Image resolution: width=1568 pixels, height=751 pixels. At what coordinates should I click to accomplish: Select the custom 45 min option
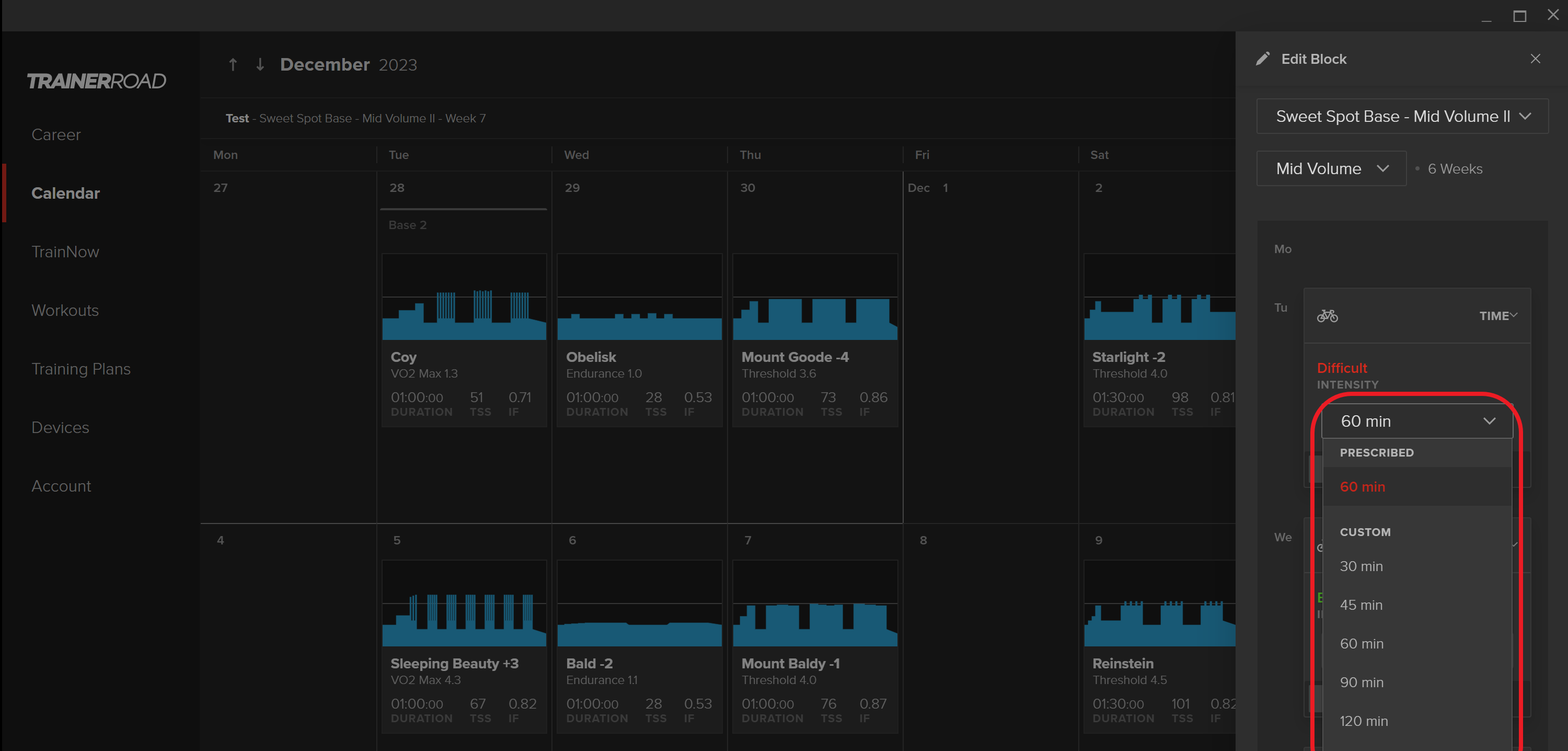[1417, 605]
